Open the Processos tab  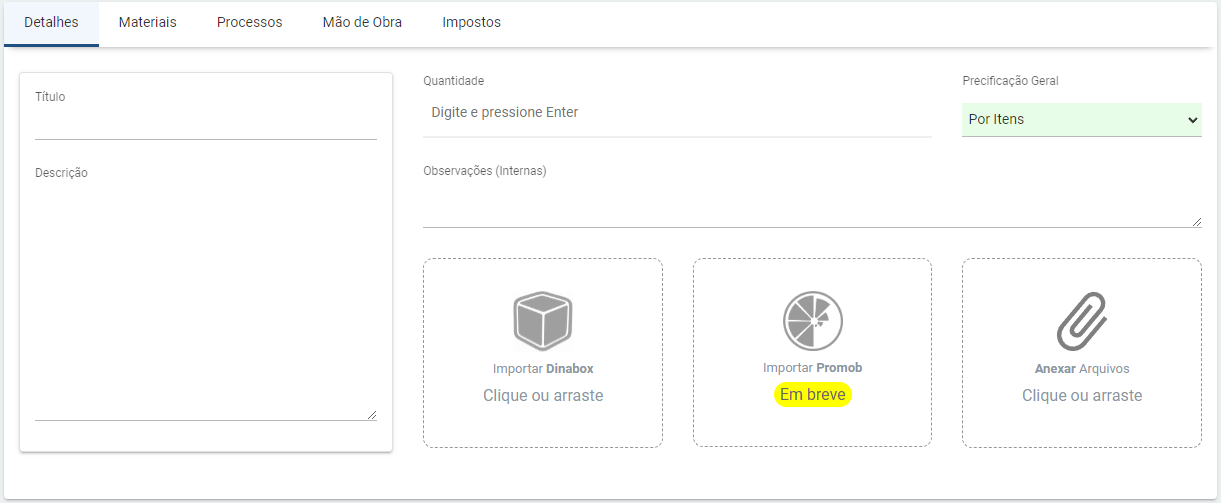249,22
